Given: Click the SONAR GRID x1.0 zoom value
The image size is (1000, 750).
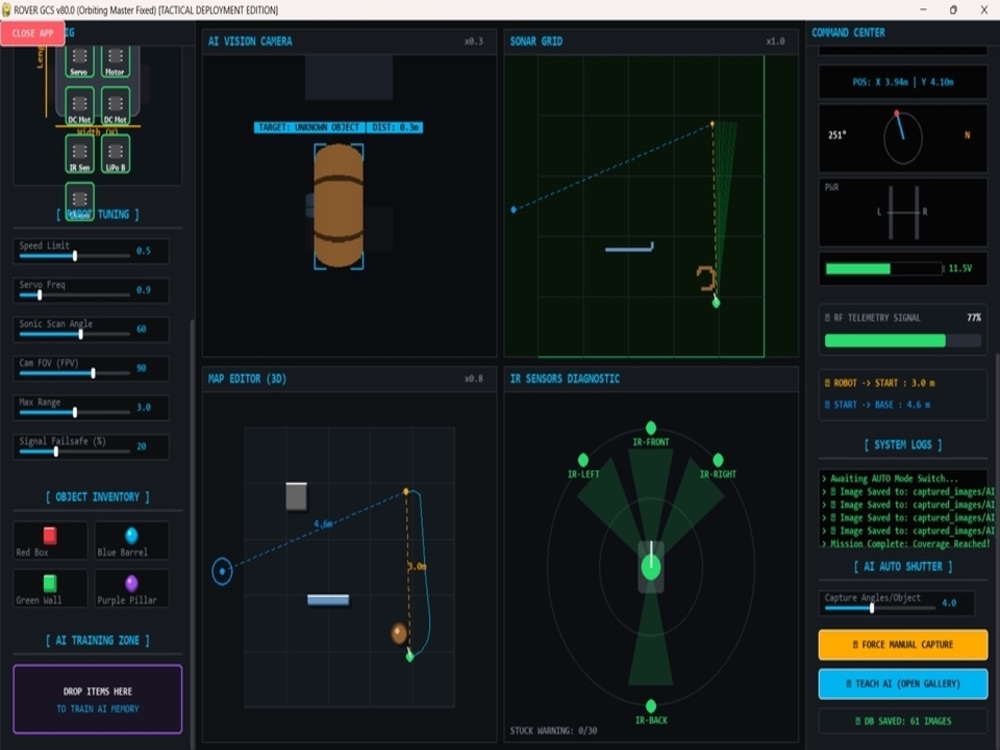Looking at the screenshot, I should pos(776,41).
